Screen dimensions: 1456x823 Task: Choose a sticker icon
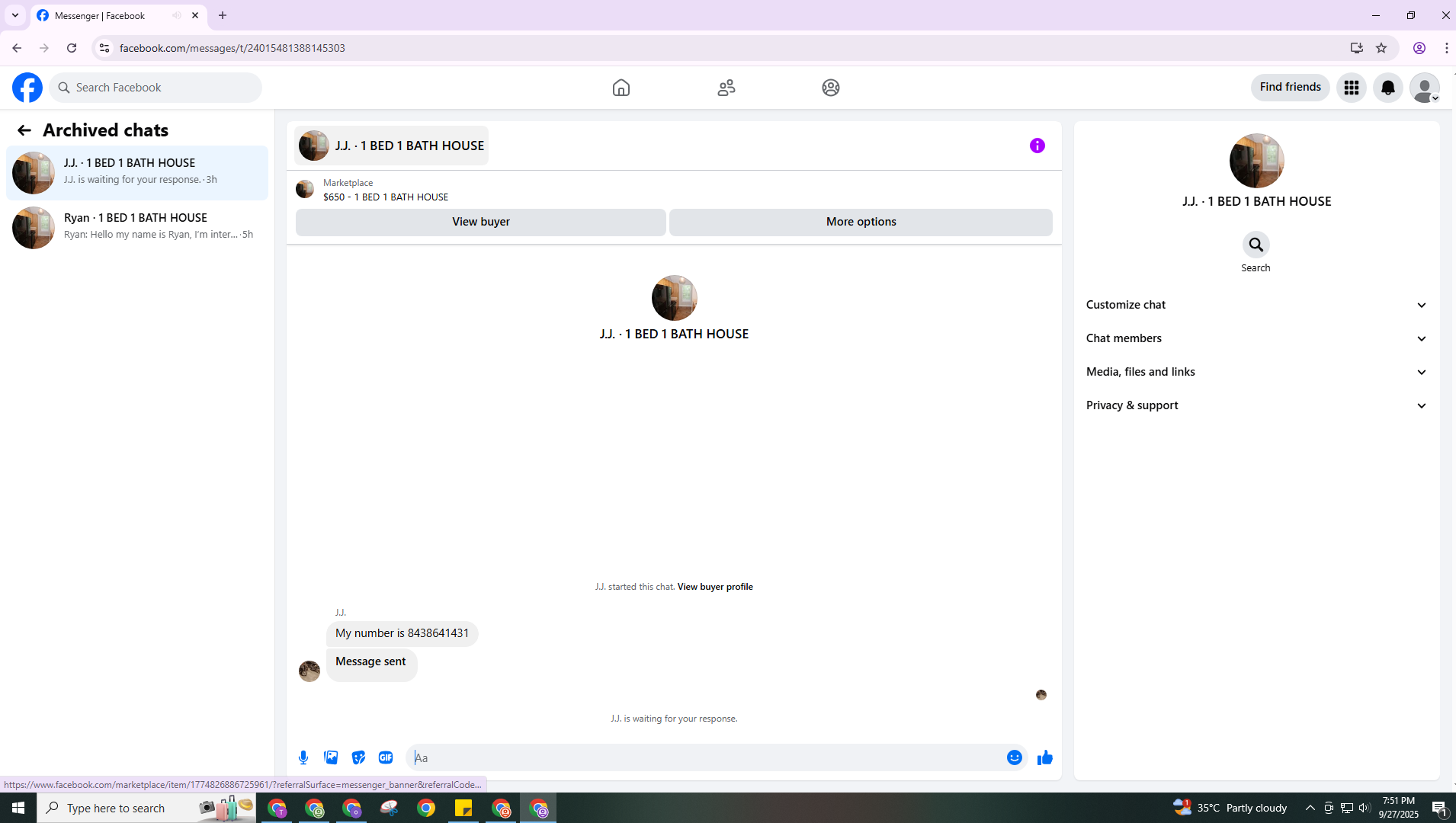(x=358, y=757)
